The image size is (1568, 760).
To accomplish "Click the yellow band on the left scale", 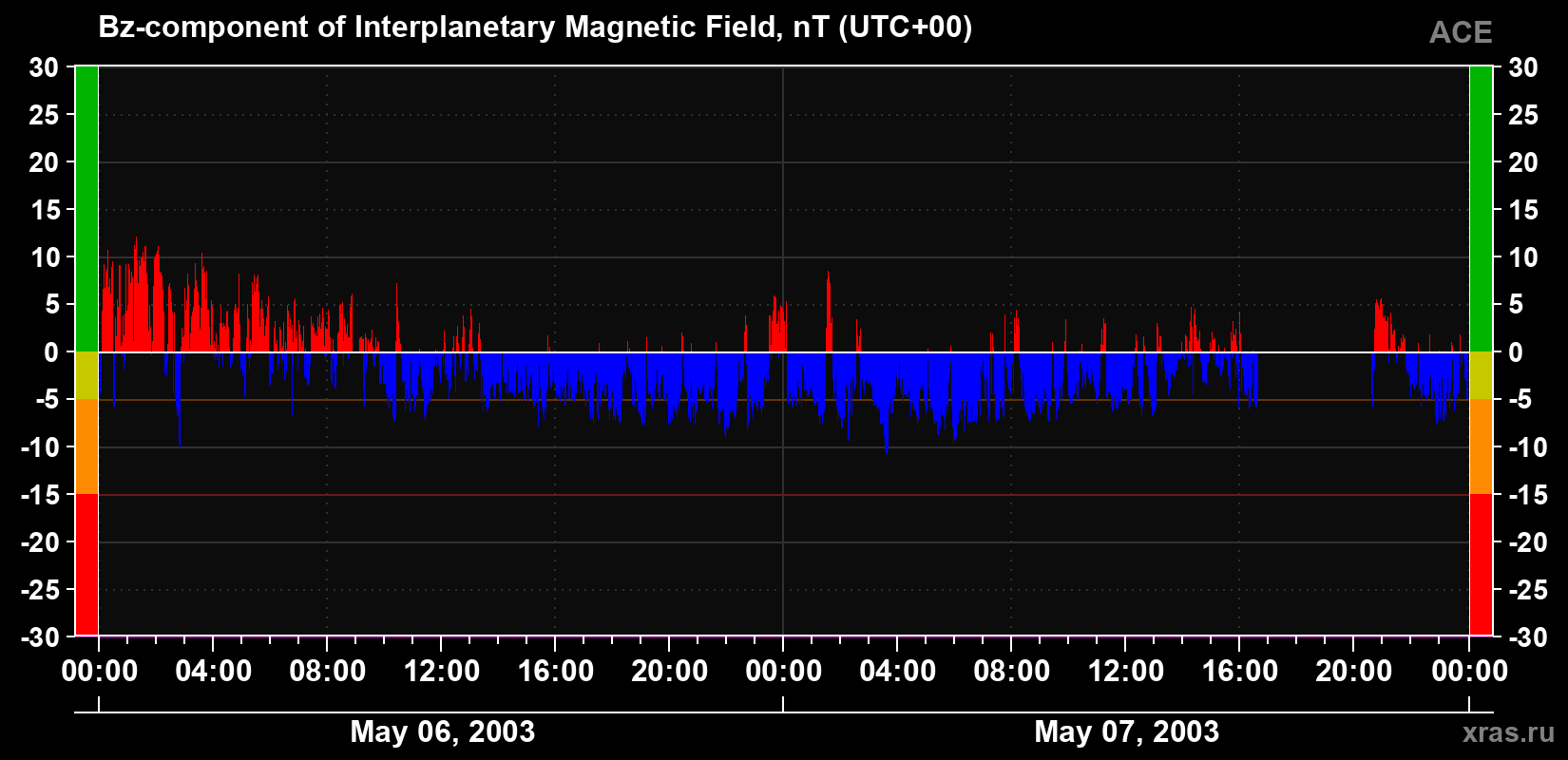I will click(86, 375).
